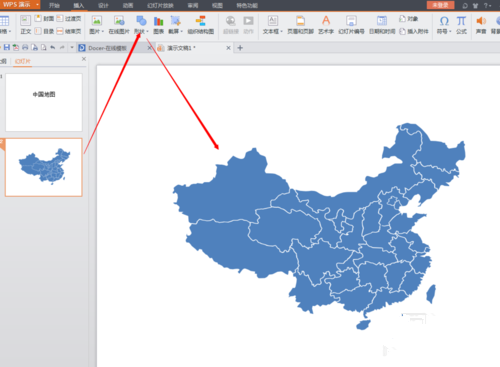
Task: Undo the last action
Action: click(53, 48)
